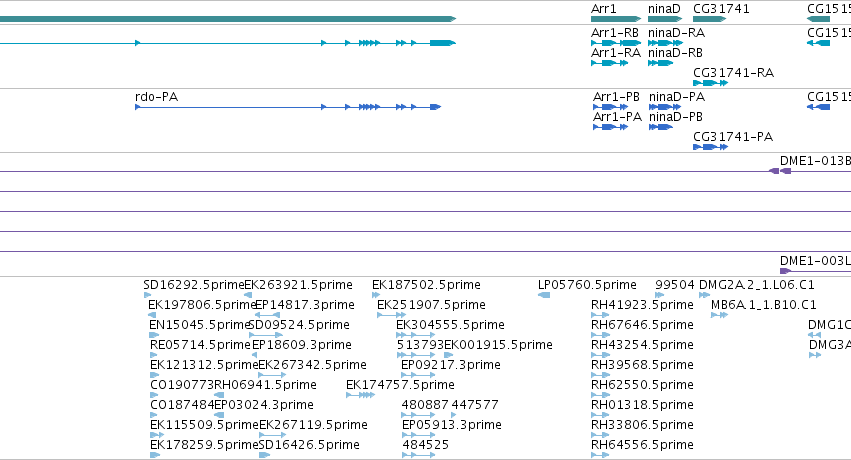Select the Arr1-RA transcript
The height and width of the screenshot is (460, 851).
616,53
